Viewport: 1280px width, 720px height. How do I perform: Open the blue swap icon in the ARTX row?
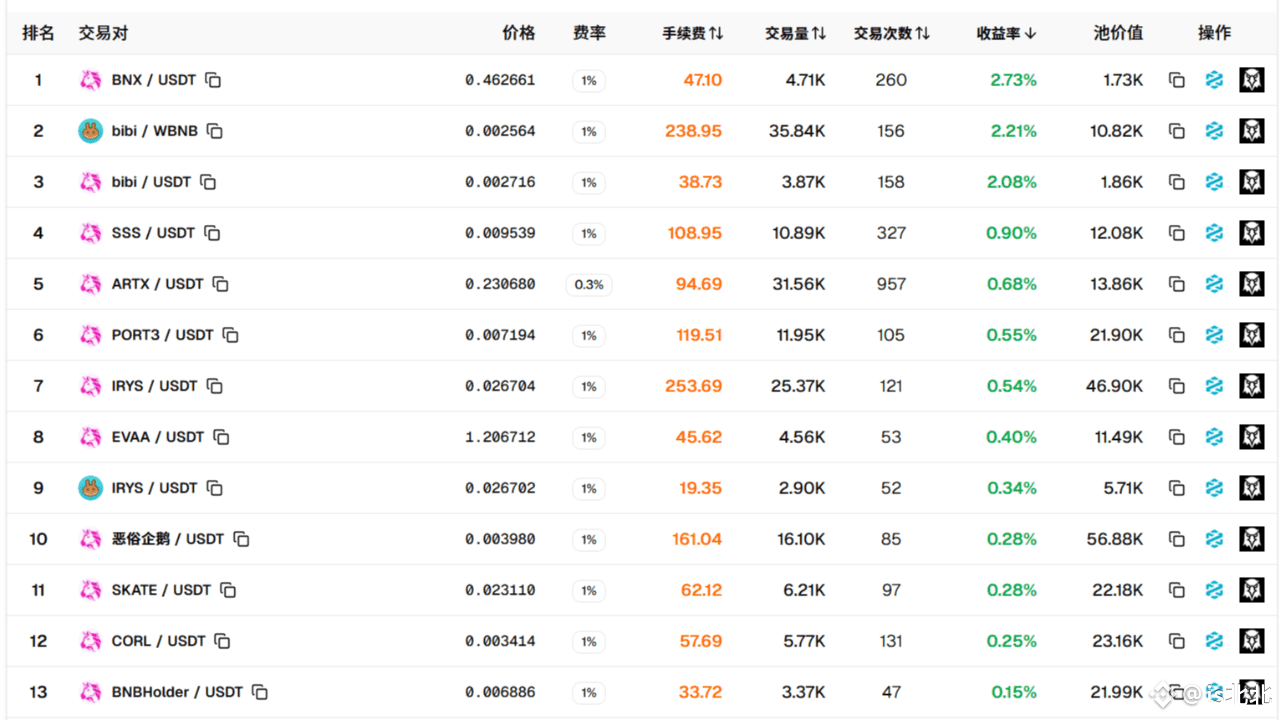(x=1214, y=284)
